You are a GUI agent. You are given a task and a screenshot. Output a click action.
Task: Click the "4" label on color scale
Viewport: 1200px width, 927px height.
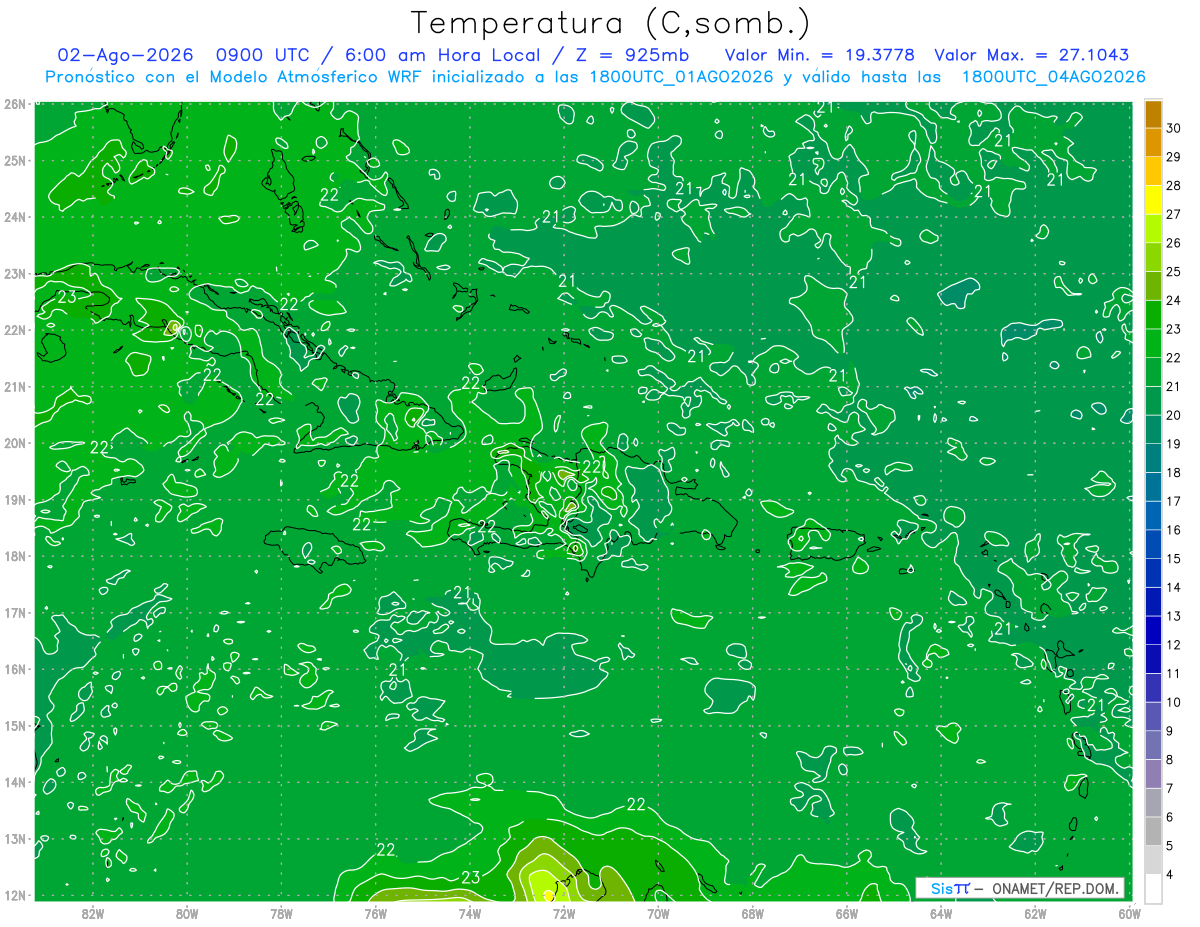(1169, 874)
